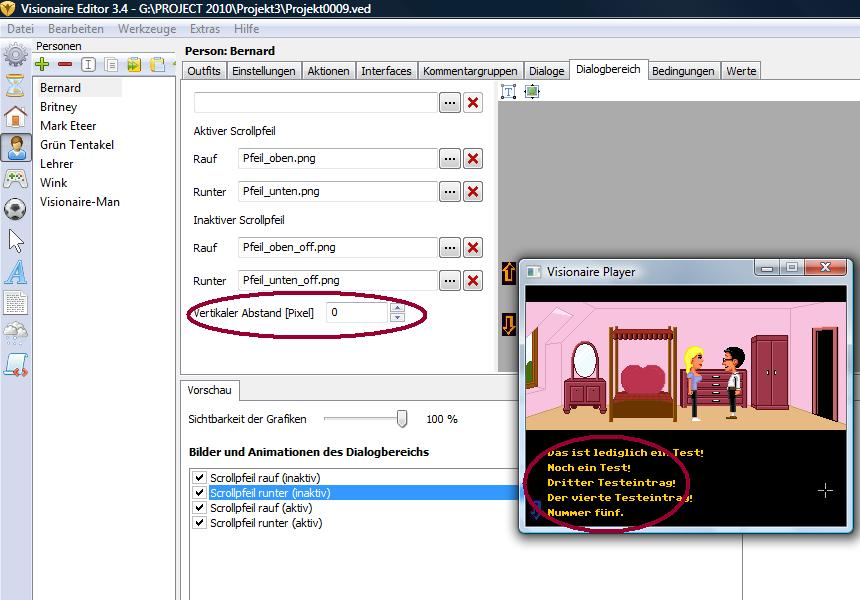Click orange down scroll arrow in preview

click(508, 324)
